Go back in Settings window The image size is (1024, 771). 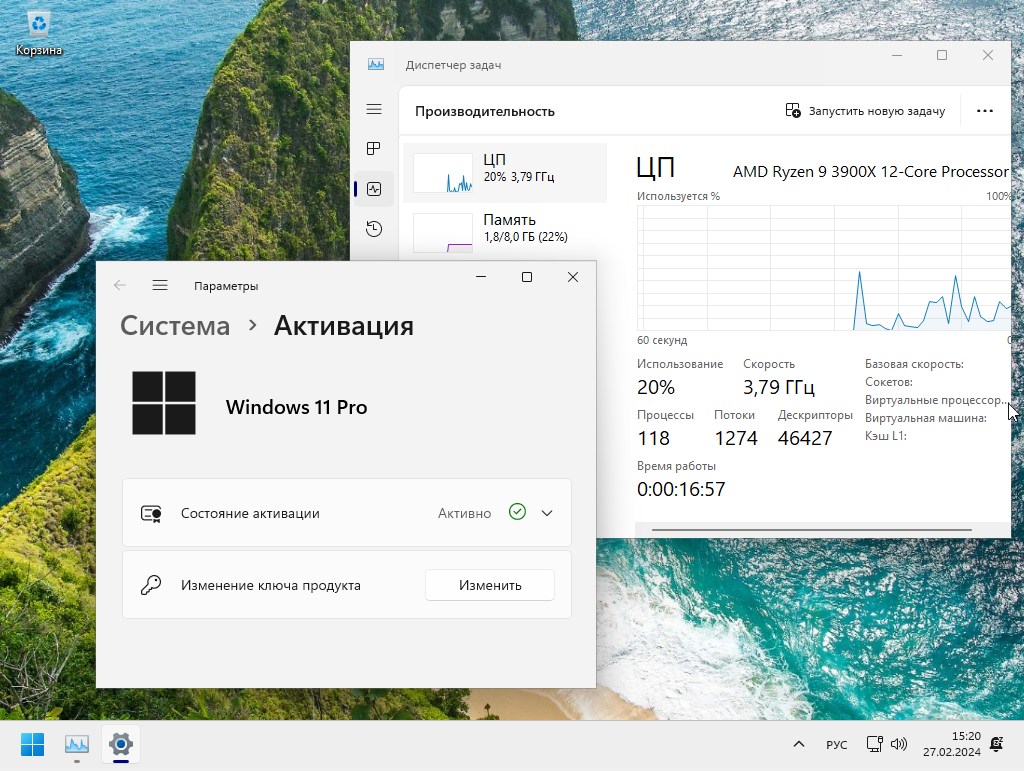[x=120, y=285]
